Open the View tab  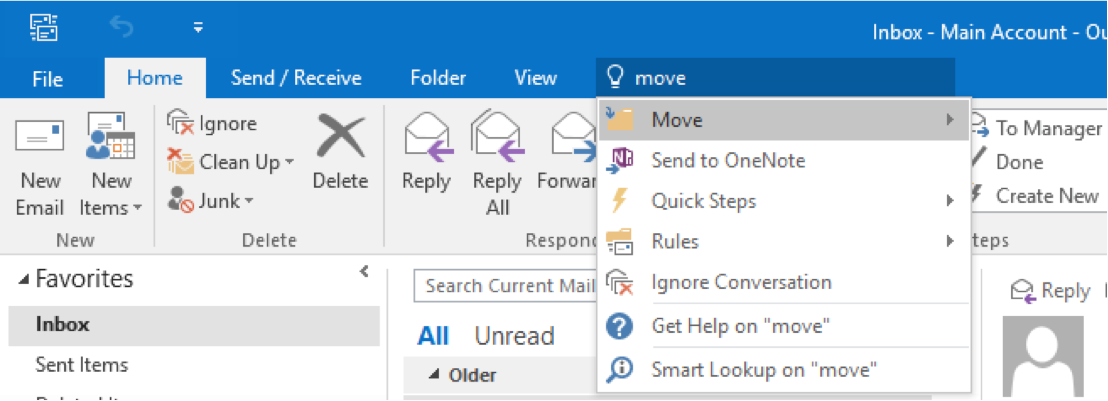tap(536, 79)
